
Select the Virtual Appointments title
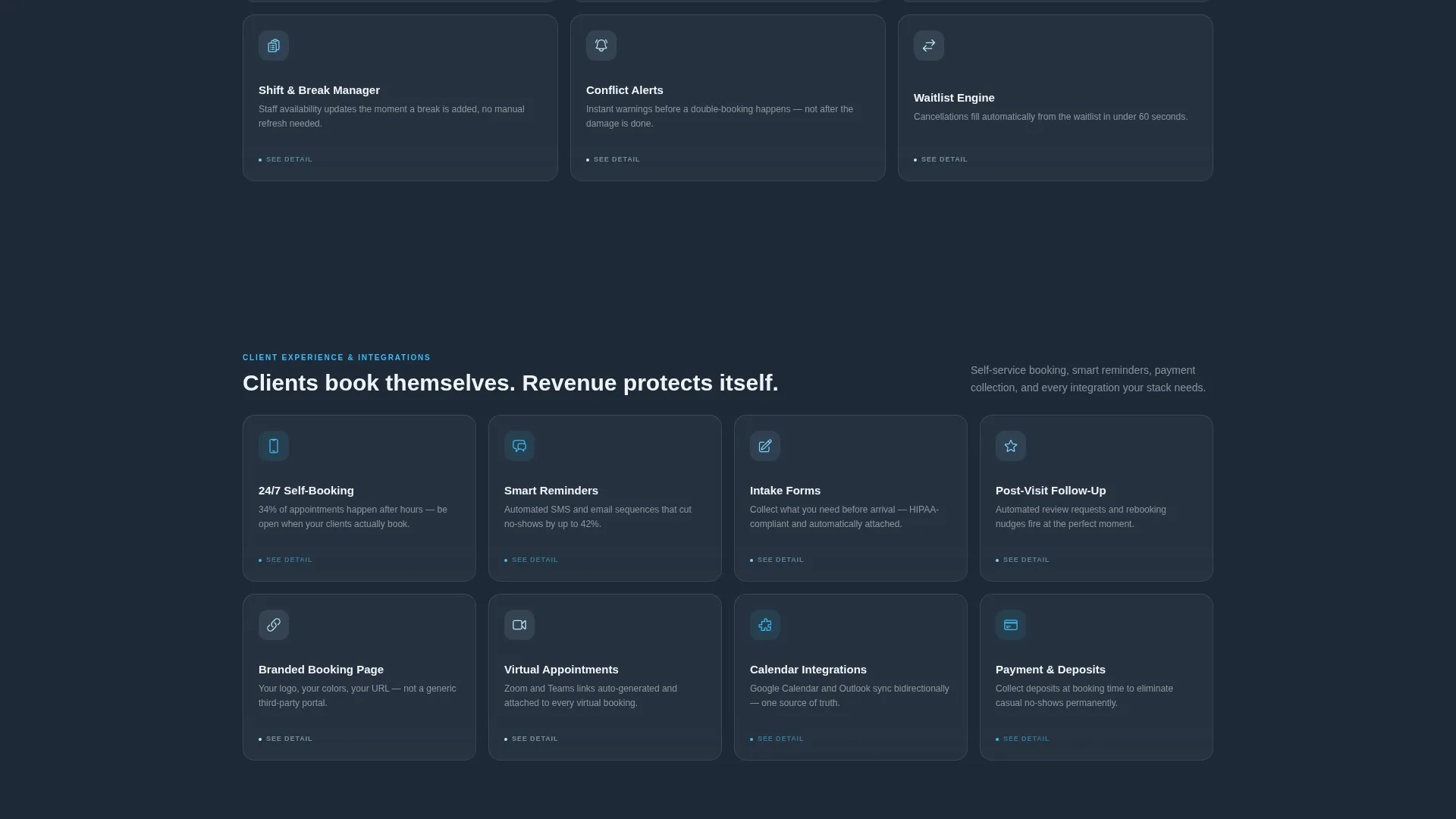[561, 670]
